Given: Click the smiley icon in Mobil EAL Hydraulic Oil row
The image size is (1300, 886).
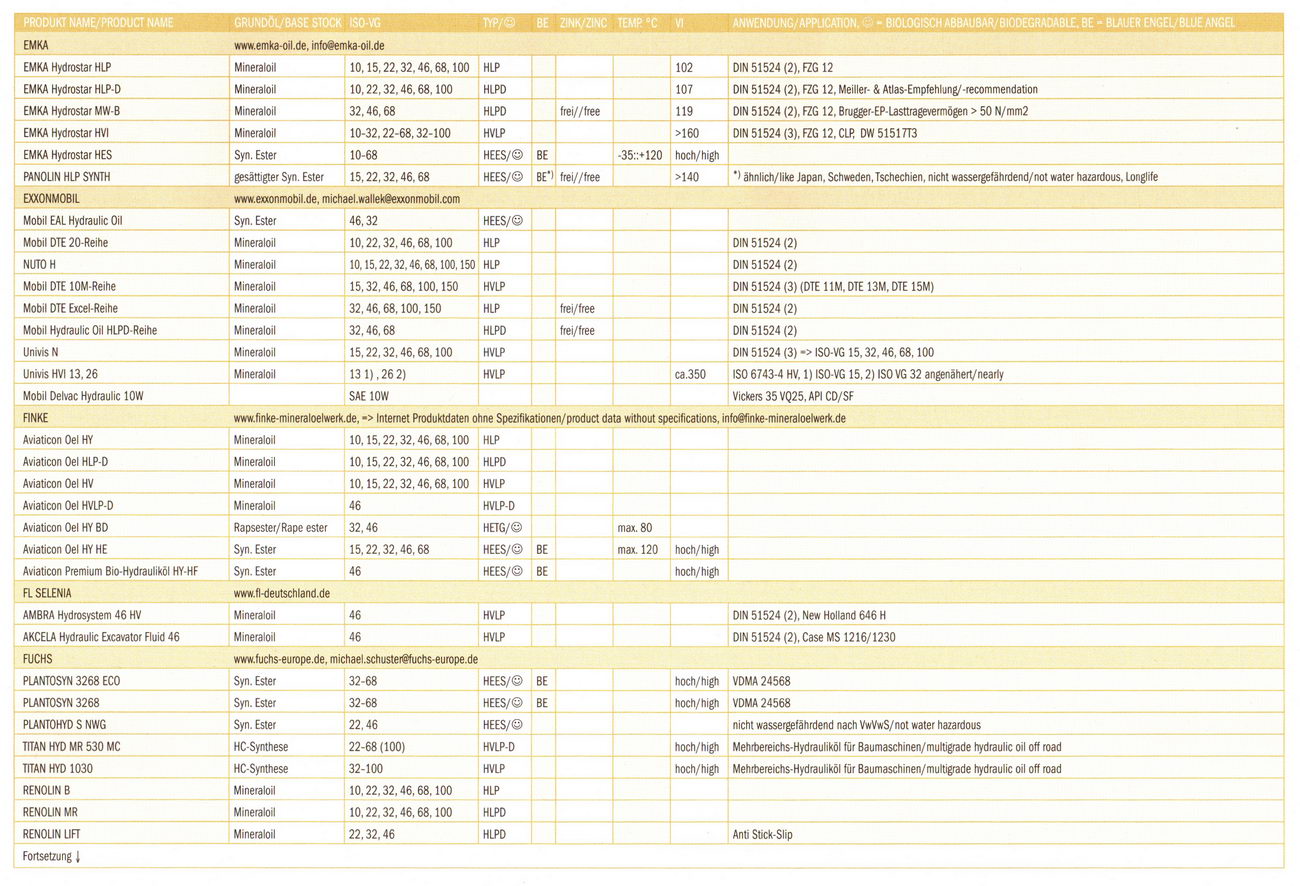Looking at the screenshot, I should click(518, 221).
